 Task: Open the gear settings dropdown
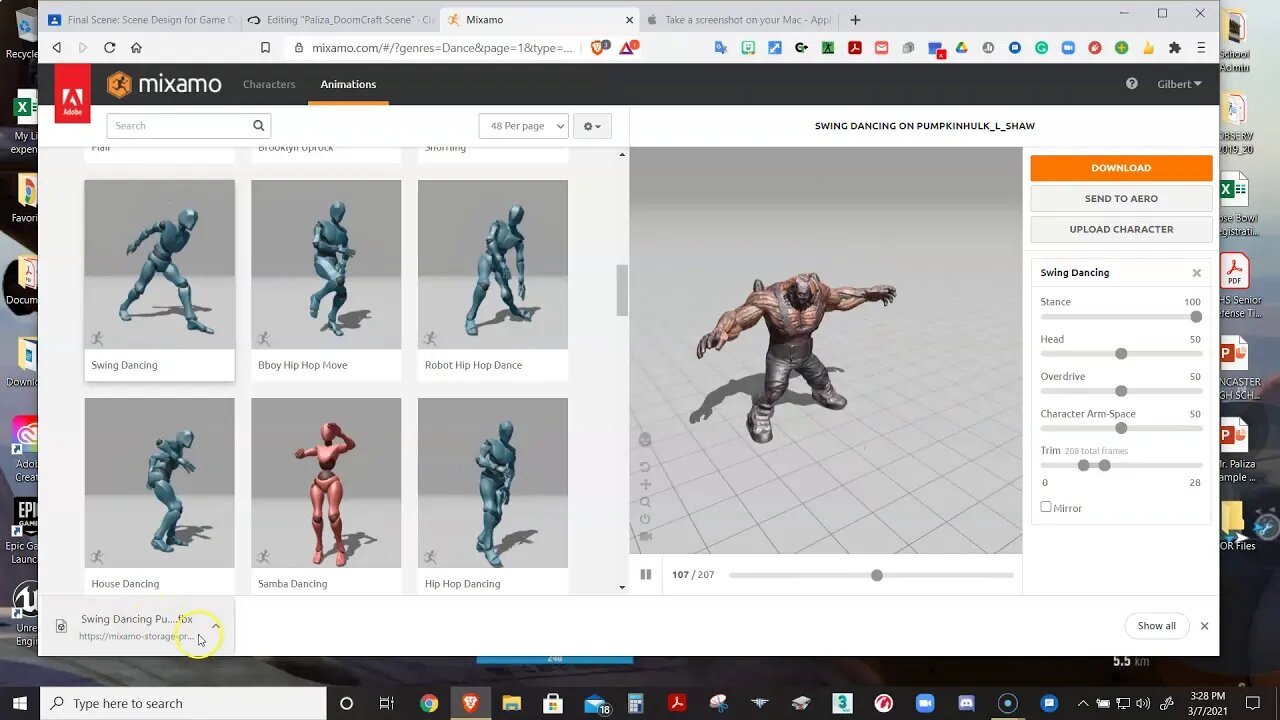592,126
